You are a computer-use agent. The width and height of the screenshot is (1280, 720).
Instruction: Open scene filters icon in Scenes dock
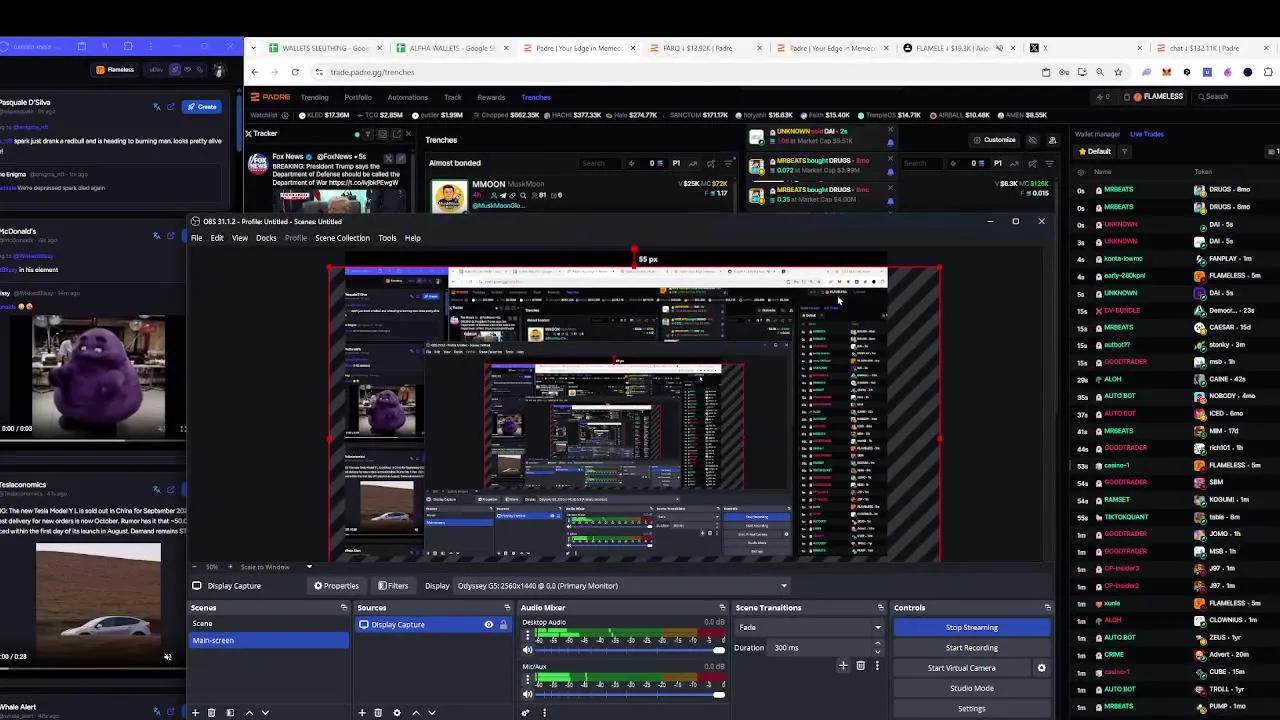click(230, 713)
